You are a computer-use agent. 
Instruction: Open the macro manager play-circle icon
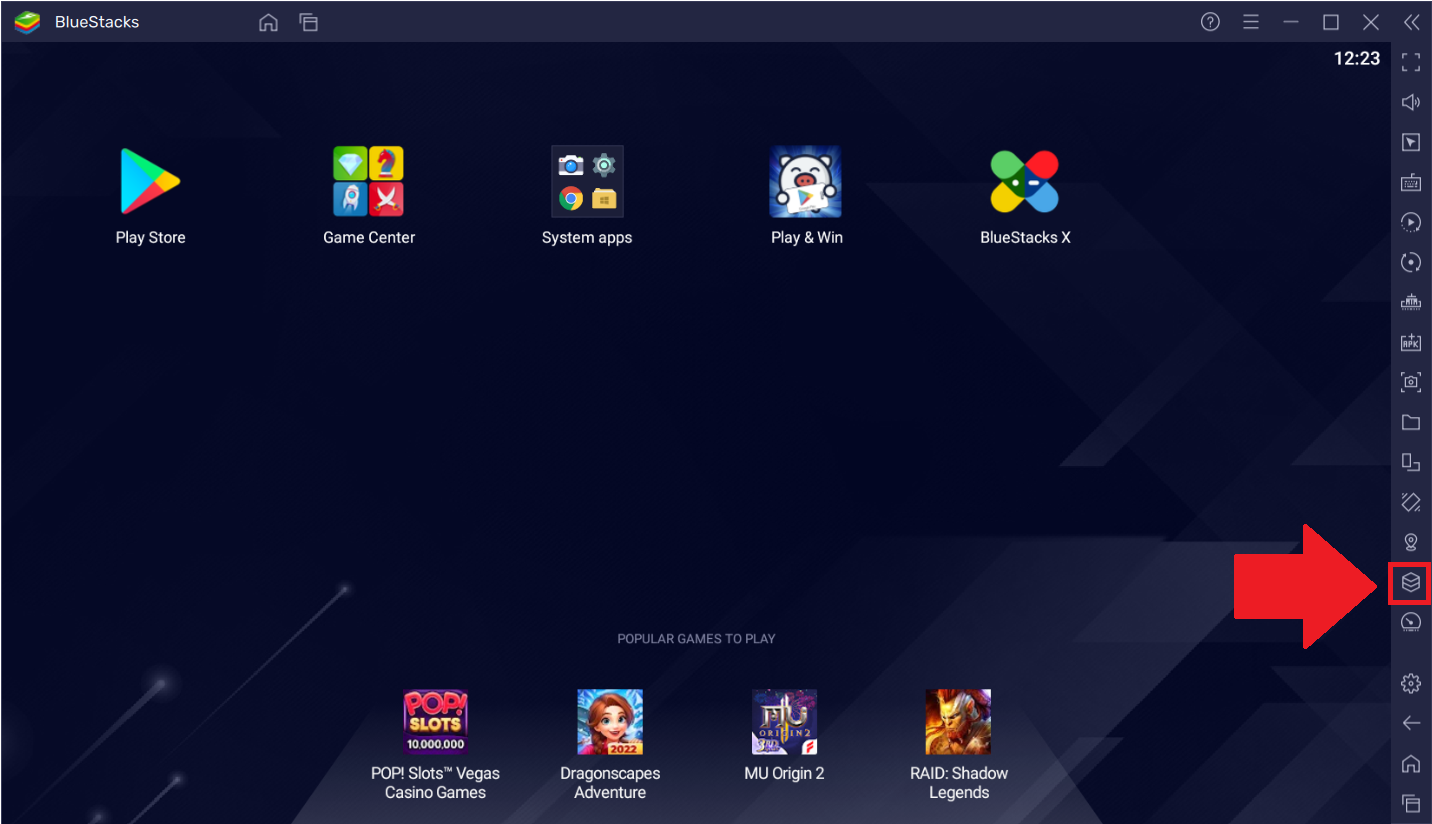[x=1411, y=222]
